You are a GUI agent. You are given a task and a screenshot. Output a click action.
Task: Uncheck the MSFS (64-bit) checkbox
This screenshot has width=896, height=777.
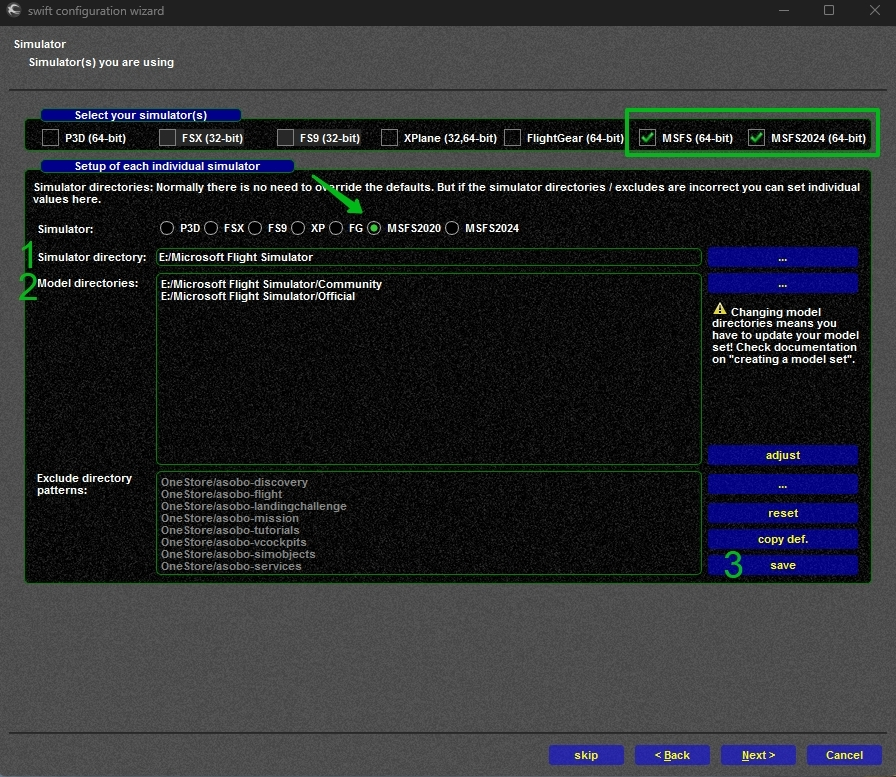pyautogui.click(x=647, y=138)
